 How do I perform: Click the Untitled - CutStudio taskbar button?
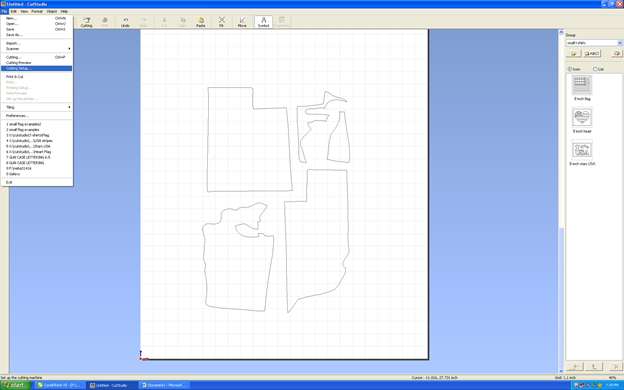[x=112, y=385]
